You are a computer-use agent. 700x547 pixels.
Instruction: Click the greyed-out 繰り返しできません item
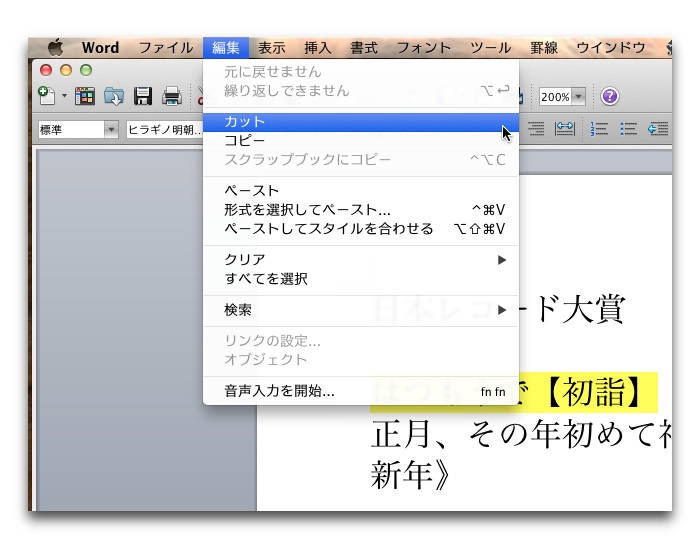(x=361, y=91)
